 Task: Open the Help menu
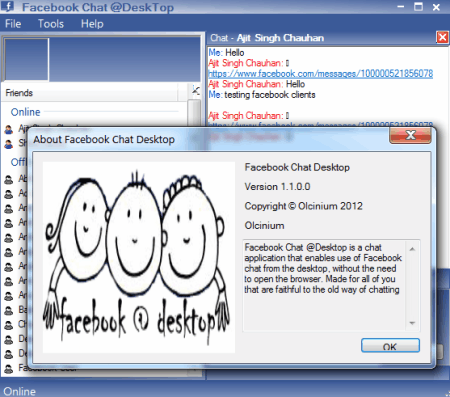(92, 24)
